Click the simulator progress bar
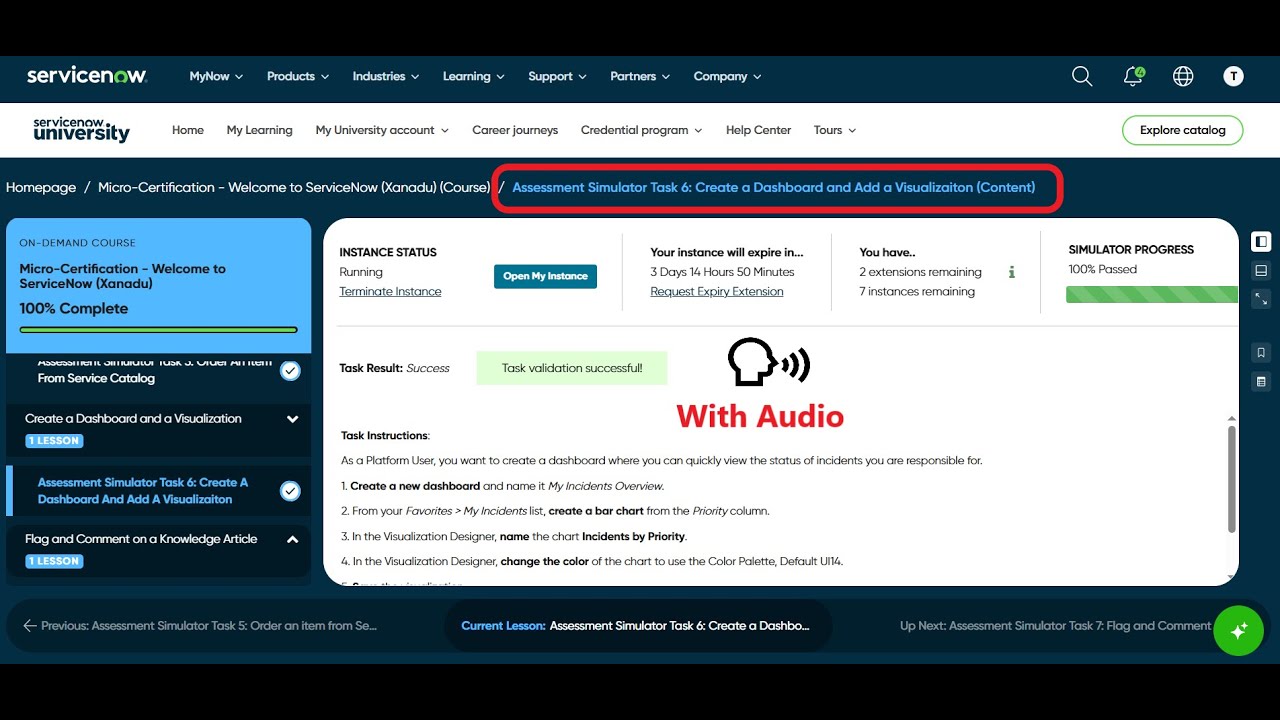The width and height of the screenshot is (1280, 720). coord(1152,295)
